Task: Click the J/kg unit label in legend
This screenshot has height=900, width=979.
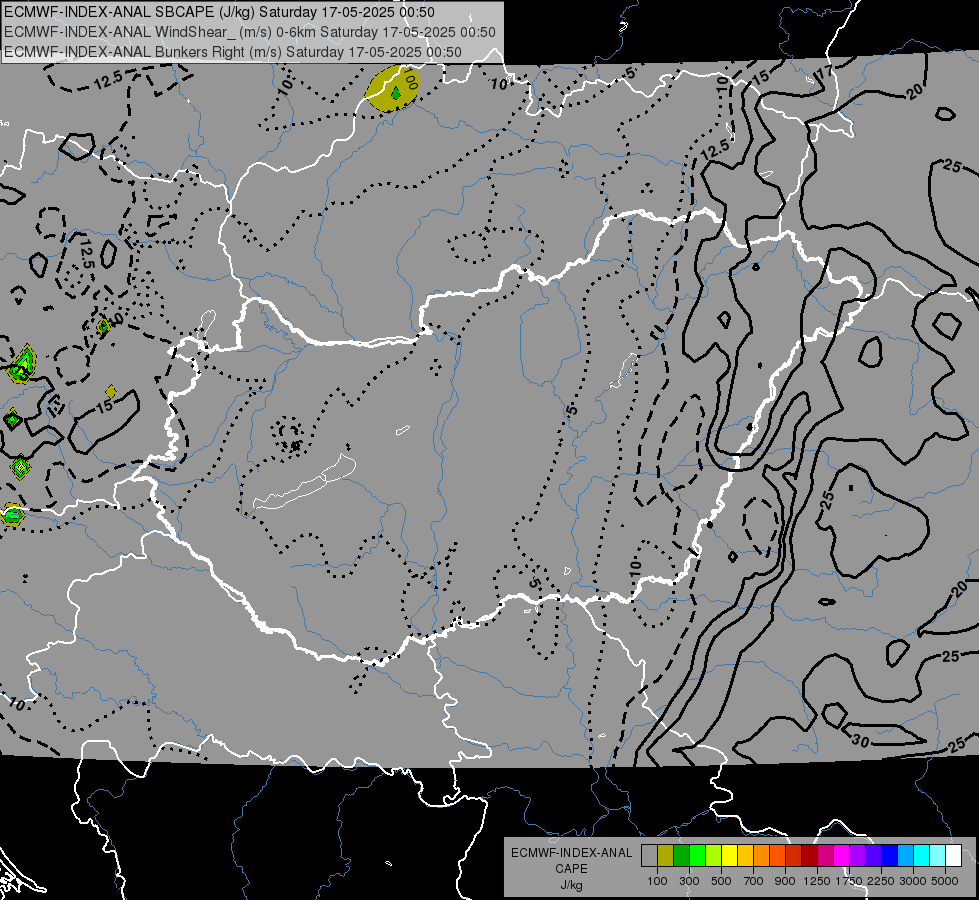Action: click(x=572, y=885)
